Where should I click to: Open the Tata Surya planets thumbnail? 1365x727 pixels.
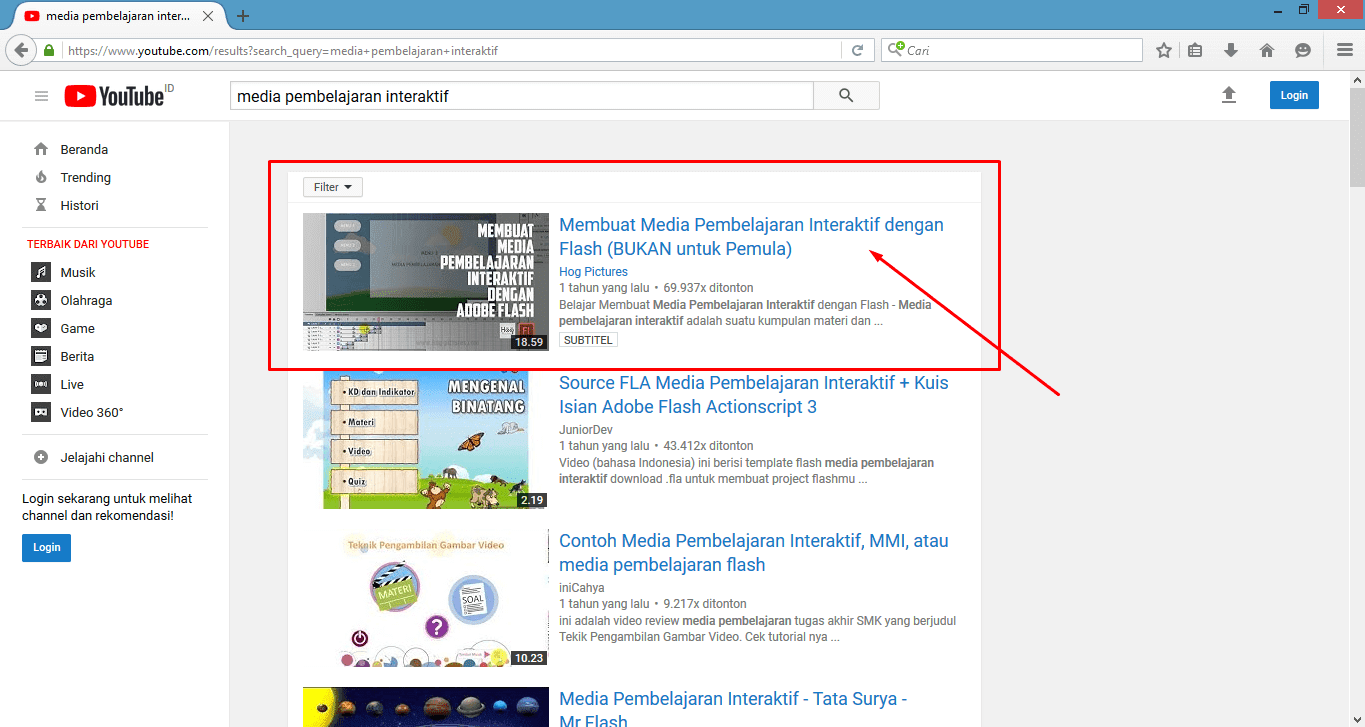pos(426,707)
